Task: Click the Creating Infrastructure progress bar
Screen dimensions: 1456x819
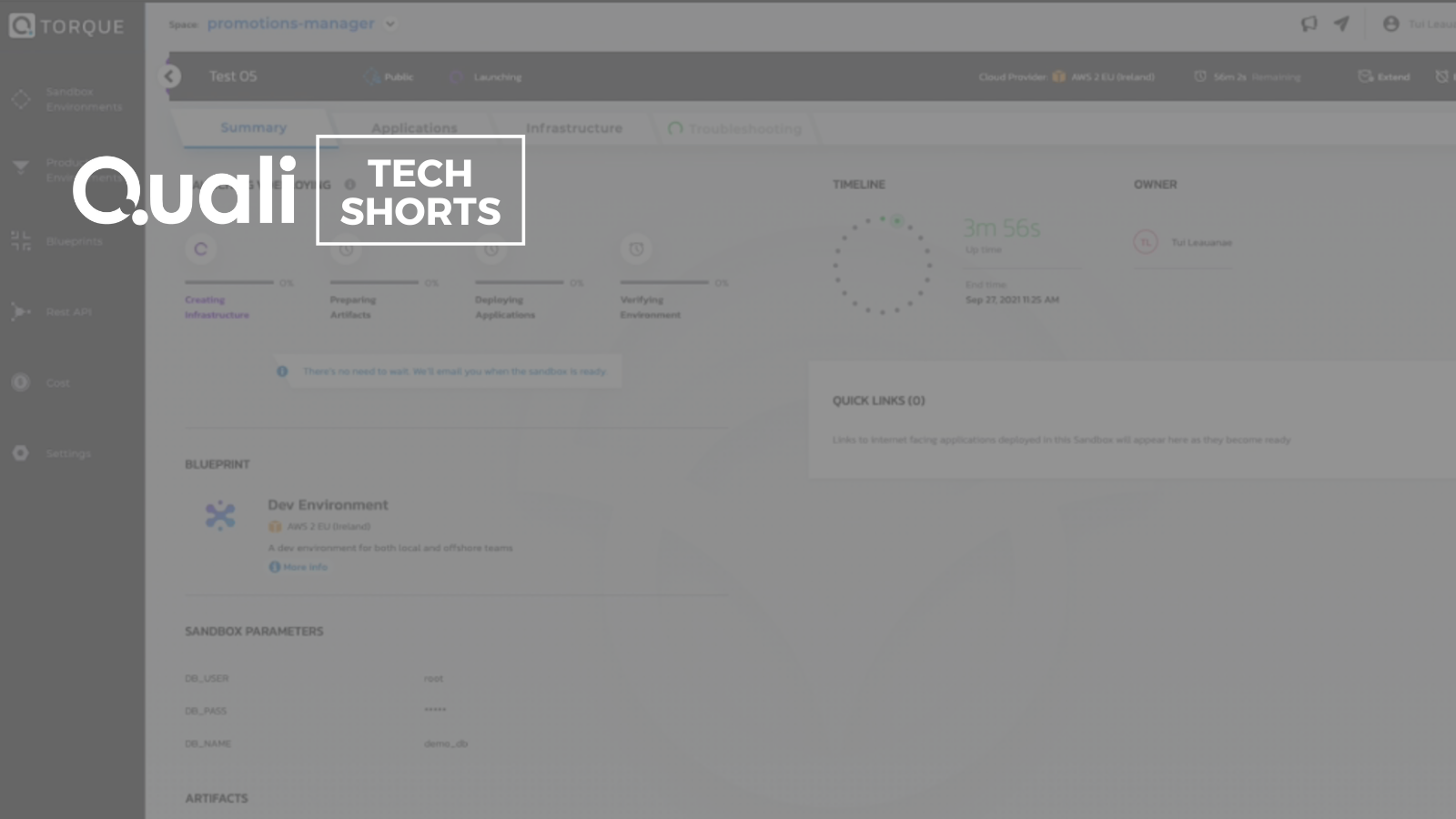Action: 229,282
